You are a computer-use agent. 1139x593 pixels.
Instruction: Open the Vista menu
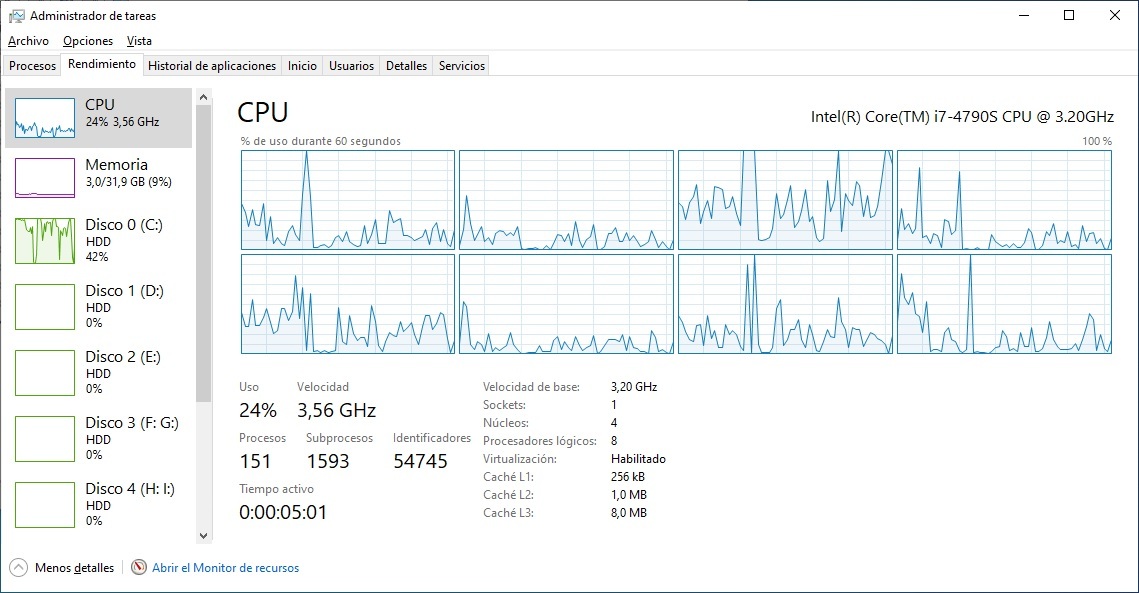click(x=139, y=41)
